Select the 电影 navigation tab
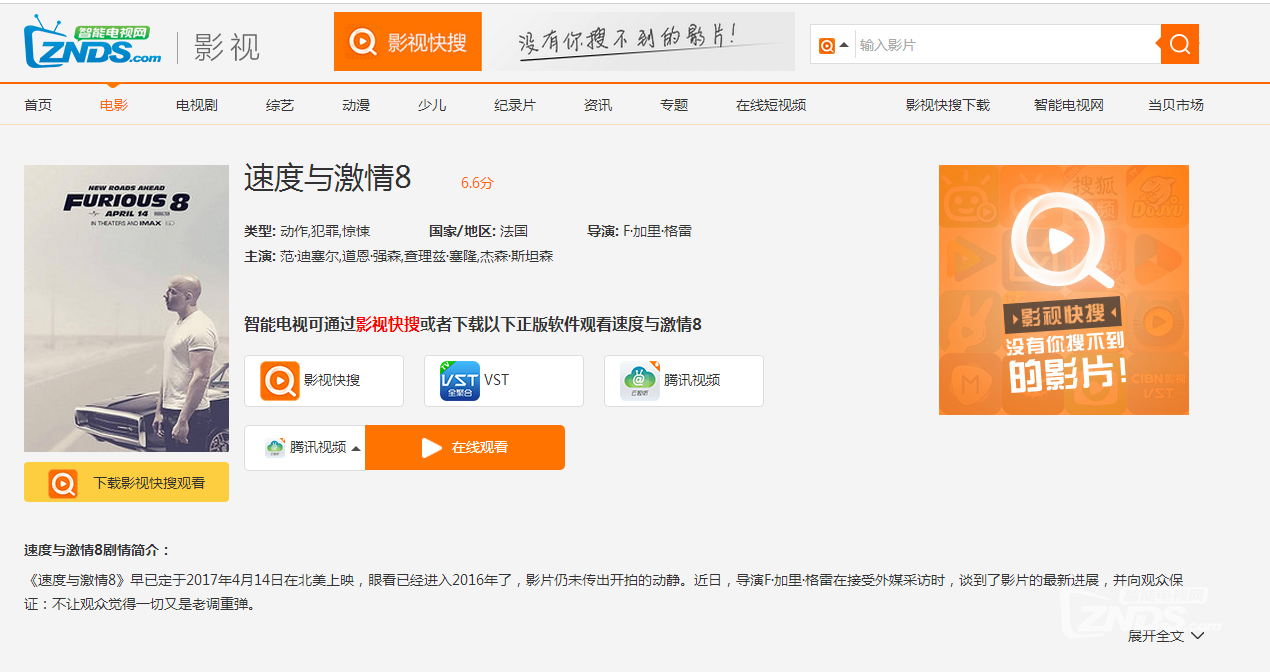Screen dimensions: 1270x672 pyautogui.click(x=114, y=105)
